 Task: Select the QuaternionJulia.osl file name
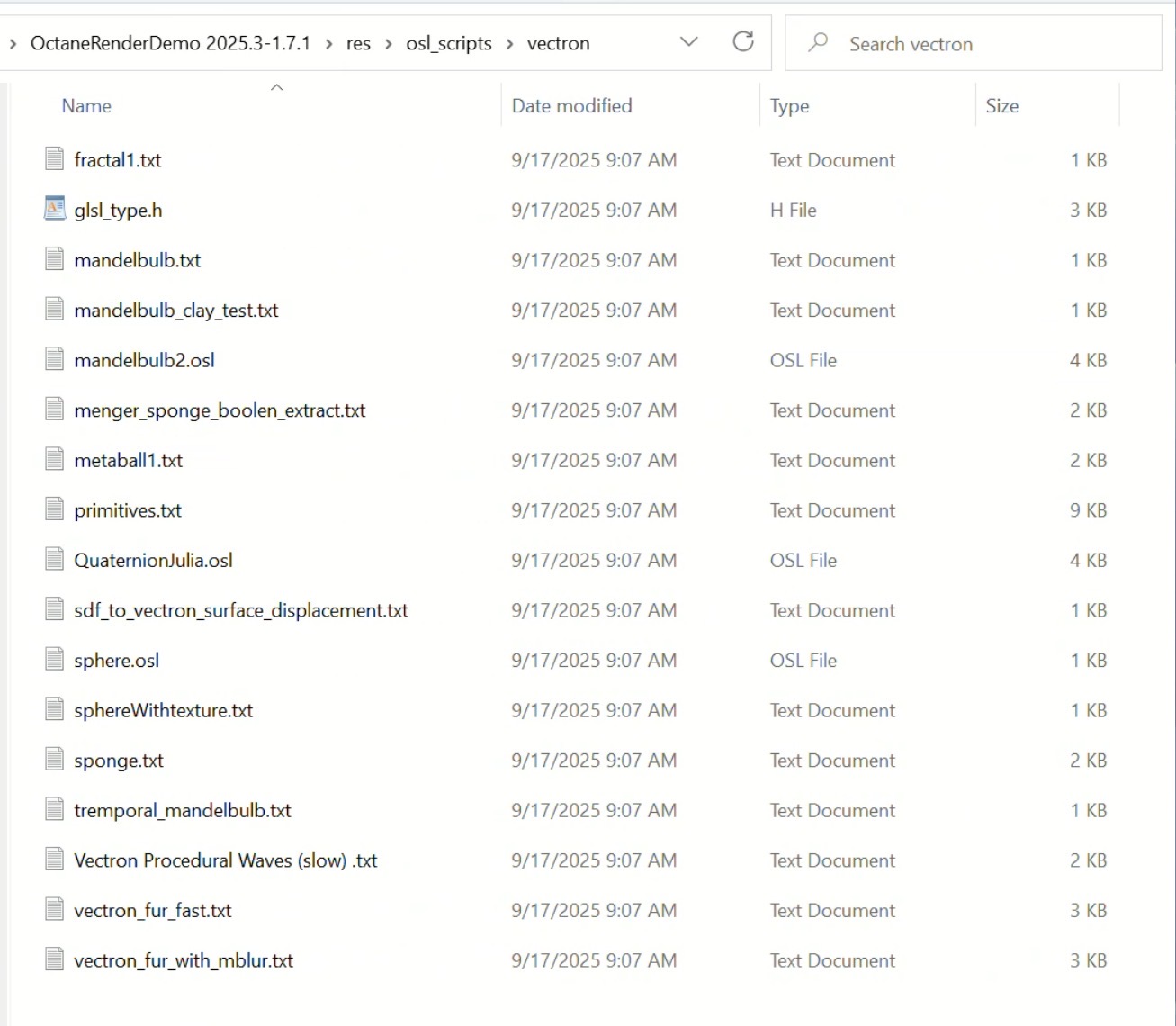pos(154,560)
